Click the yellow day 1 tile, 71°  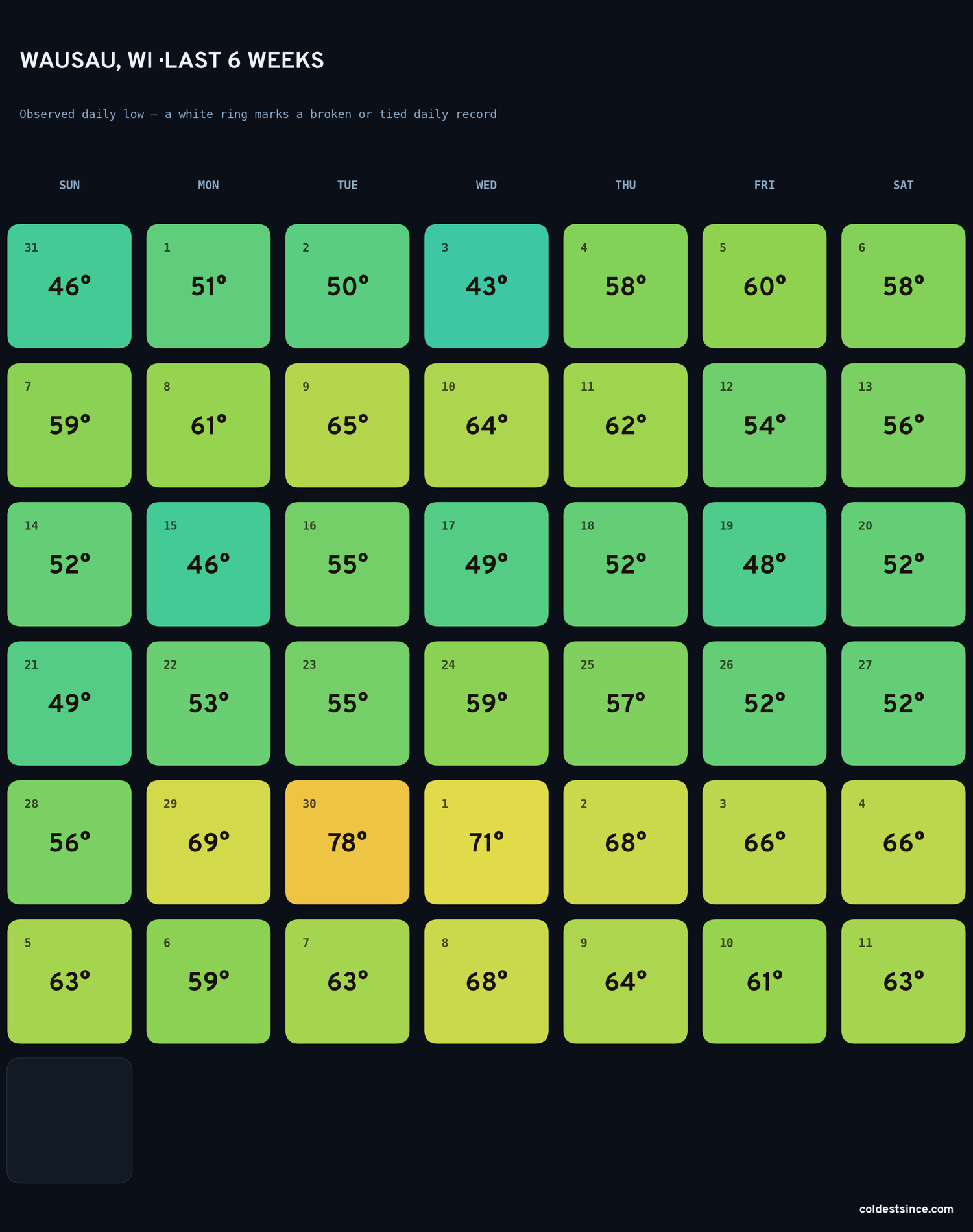click(486, 842)
